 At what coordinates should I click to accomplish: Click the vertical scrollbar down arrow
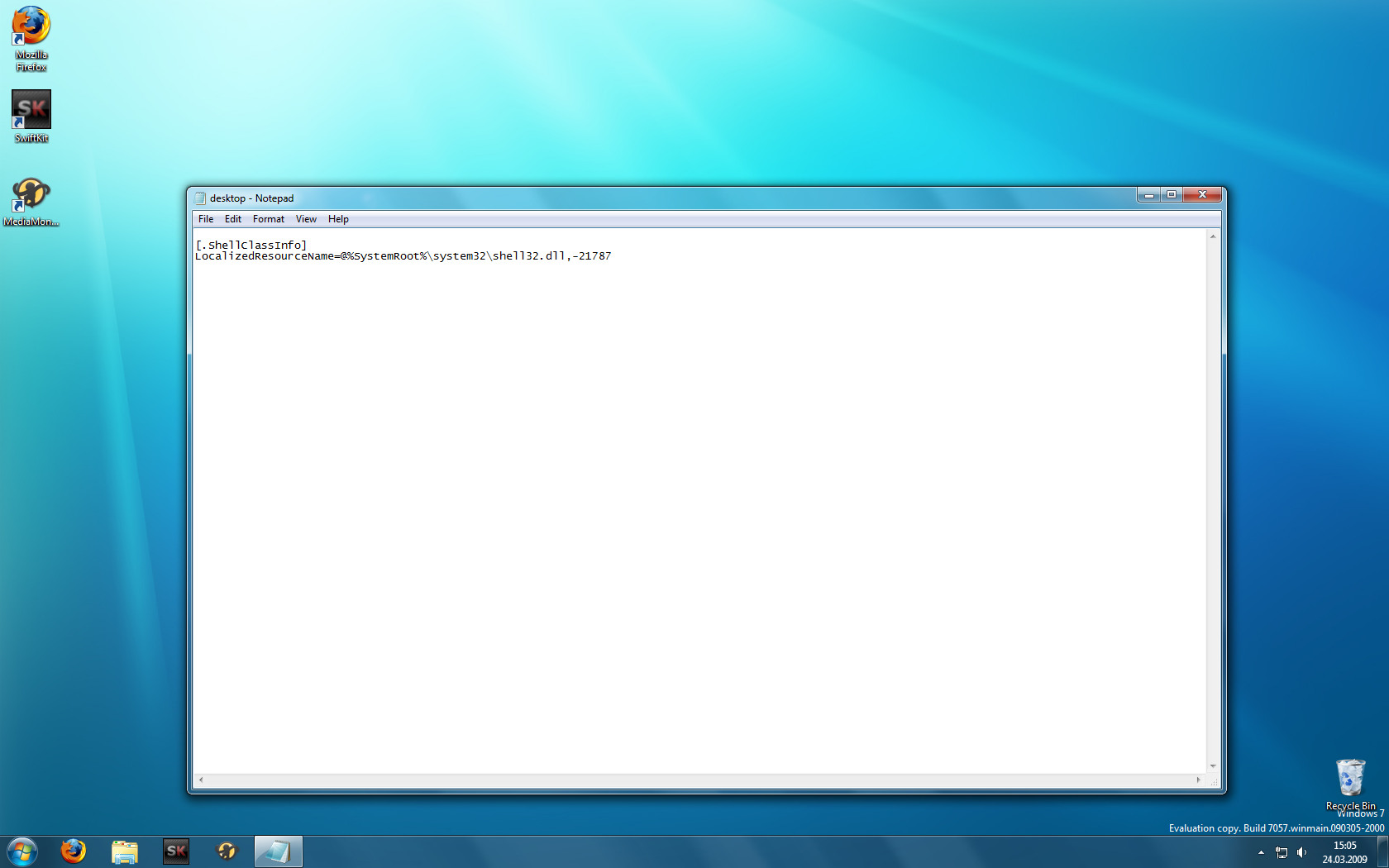(1213, 766)
